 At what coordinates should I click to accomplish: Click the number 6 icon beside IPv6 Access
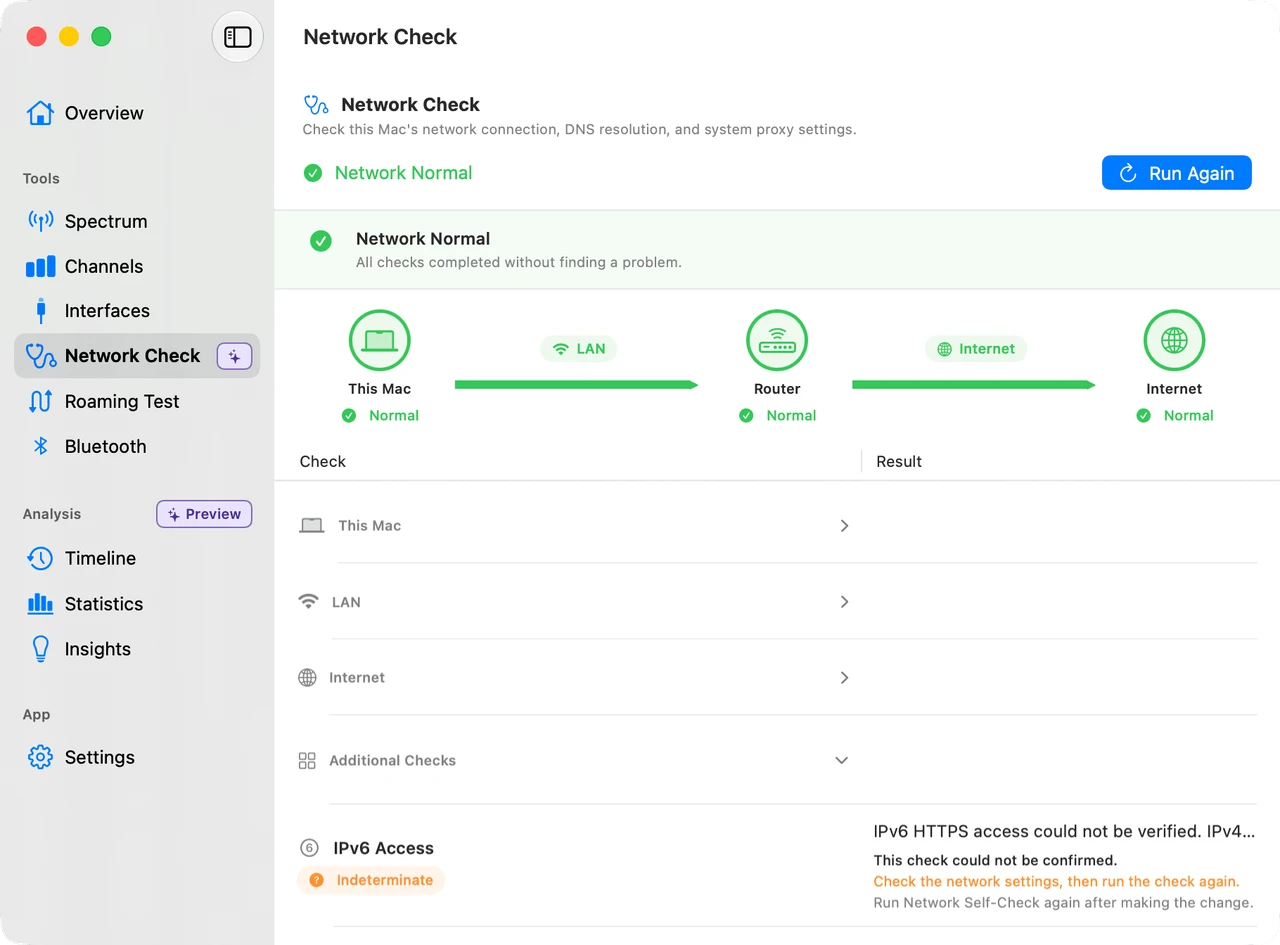pyautogui.click(x=309, y=848)
